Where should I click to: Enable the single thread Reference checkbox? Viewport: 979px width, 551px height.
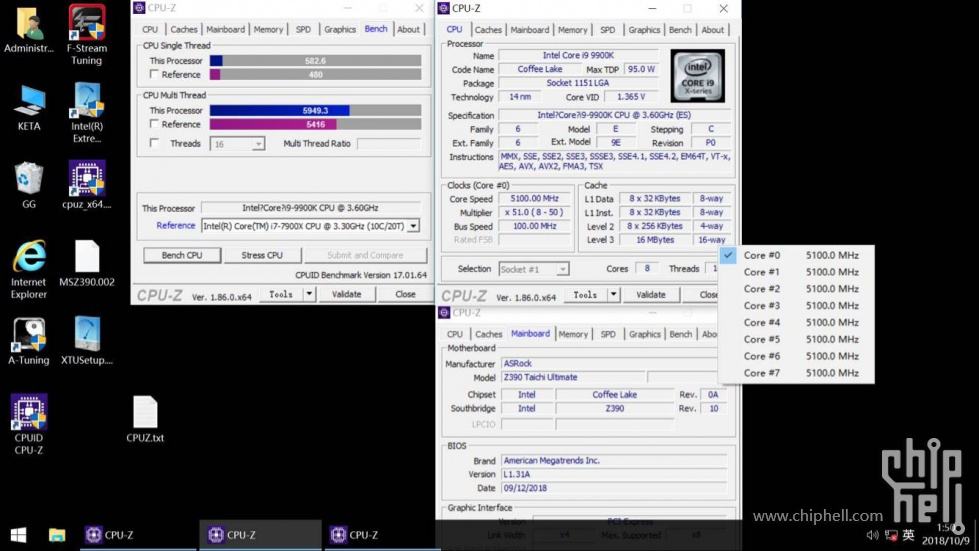pyautogui.click(x=154, y=74)
